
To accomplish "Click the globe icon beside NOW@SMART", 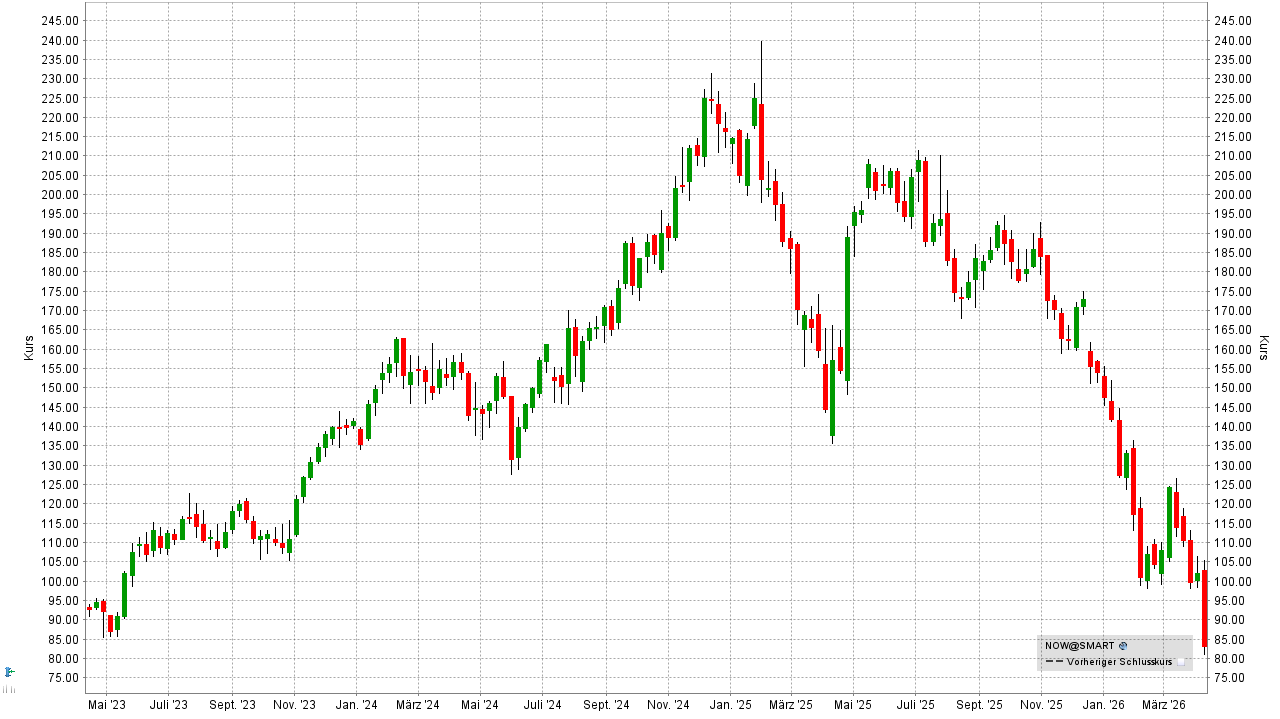I will (1123, 646).
